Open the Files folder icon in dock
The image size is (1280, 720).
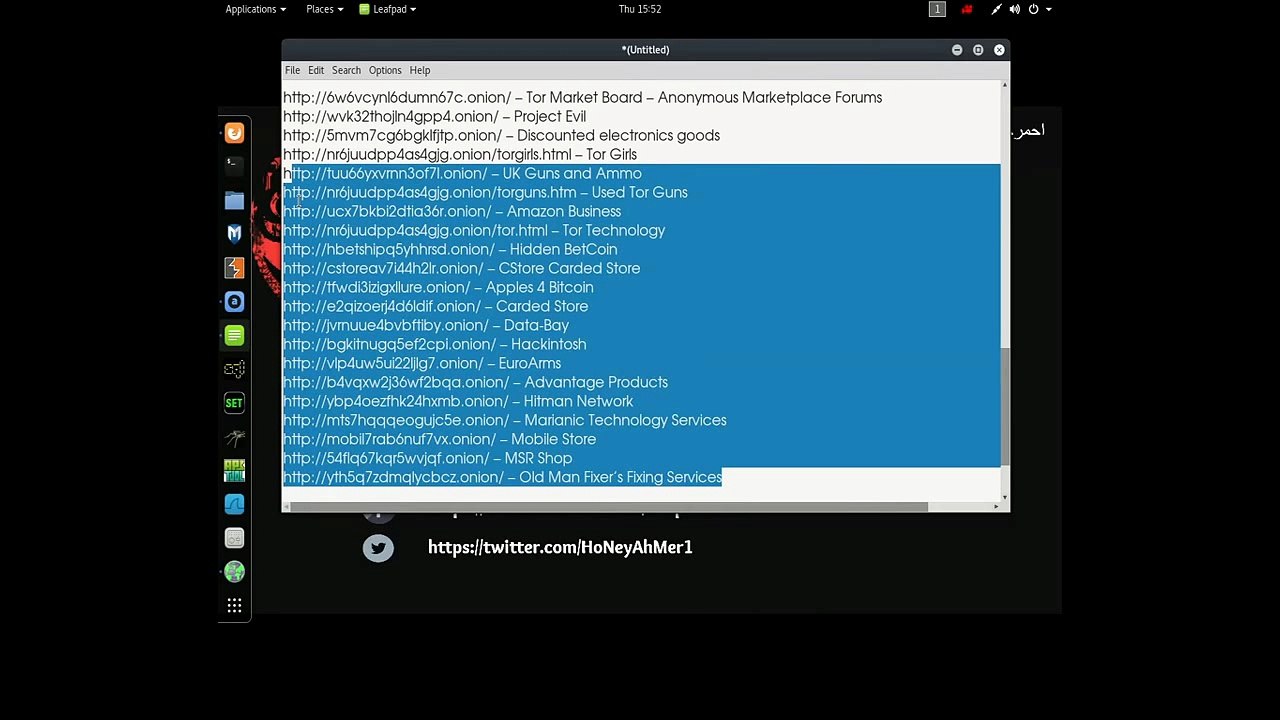234,200
